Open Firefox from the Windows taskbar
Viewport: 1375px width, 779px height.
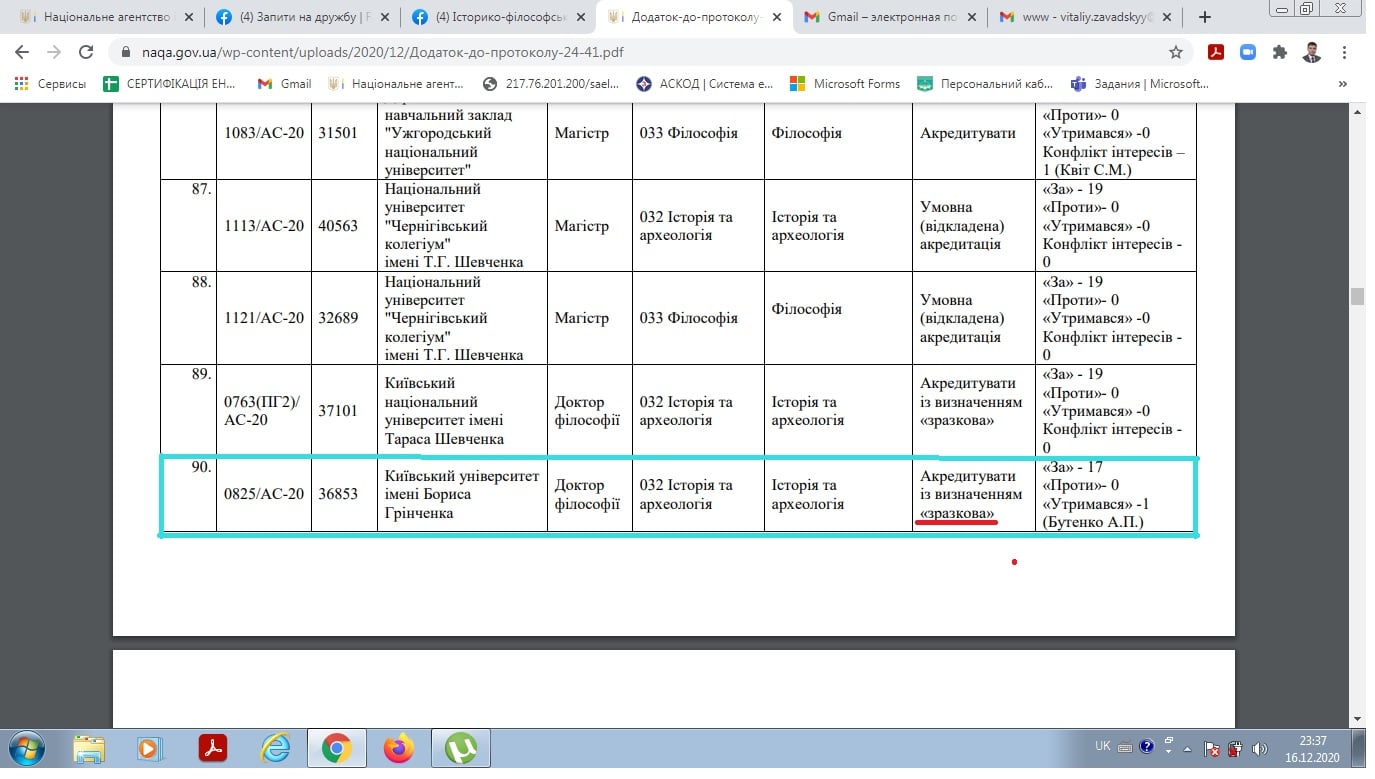tap(398, 748)
